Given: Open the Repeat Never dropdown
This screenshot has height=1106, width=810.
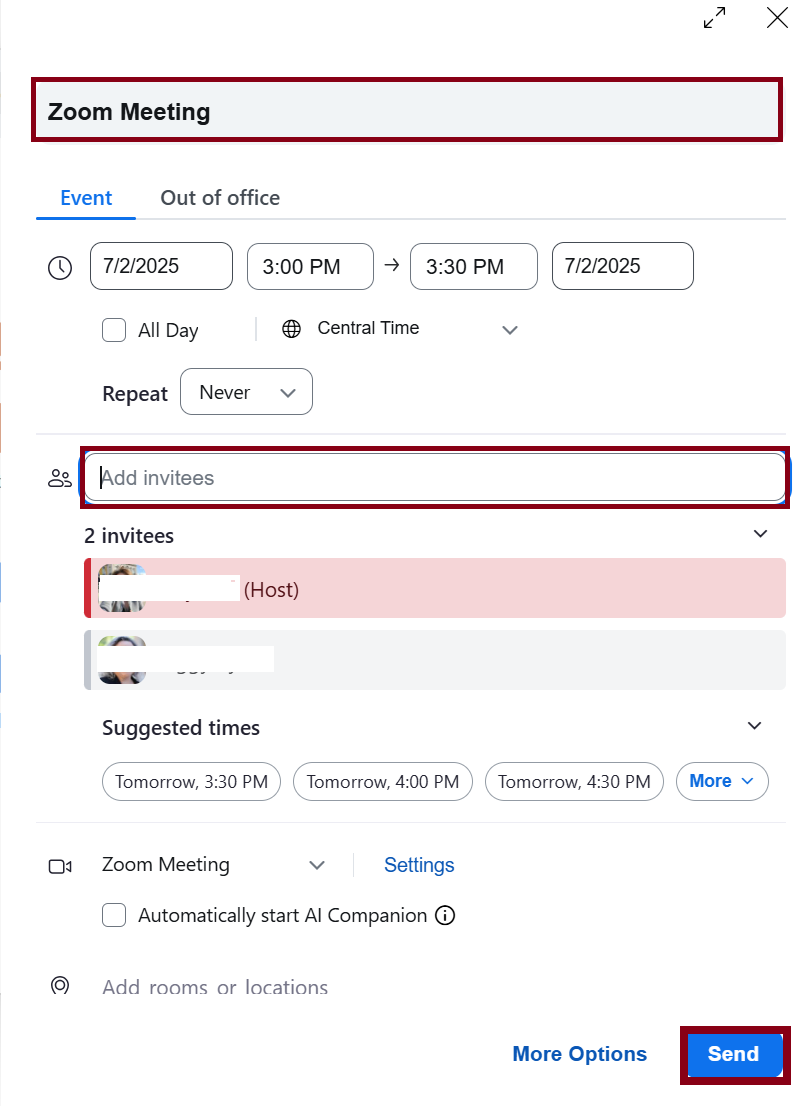Looking at the screenshot, I should click(246, 392).
